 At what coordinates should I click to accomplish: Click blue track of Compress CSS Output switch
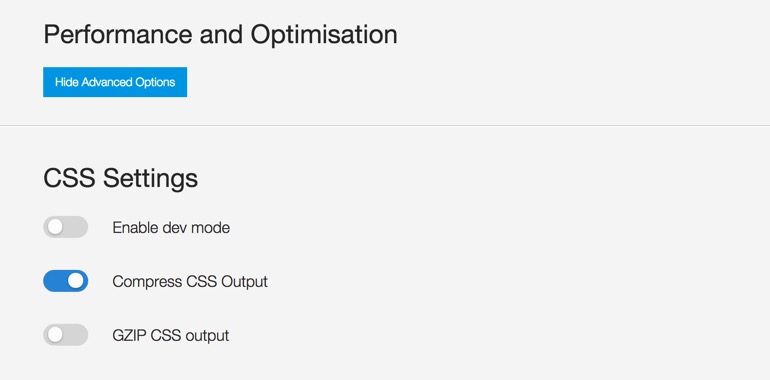tap(54, 281)
